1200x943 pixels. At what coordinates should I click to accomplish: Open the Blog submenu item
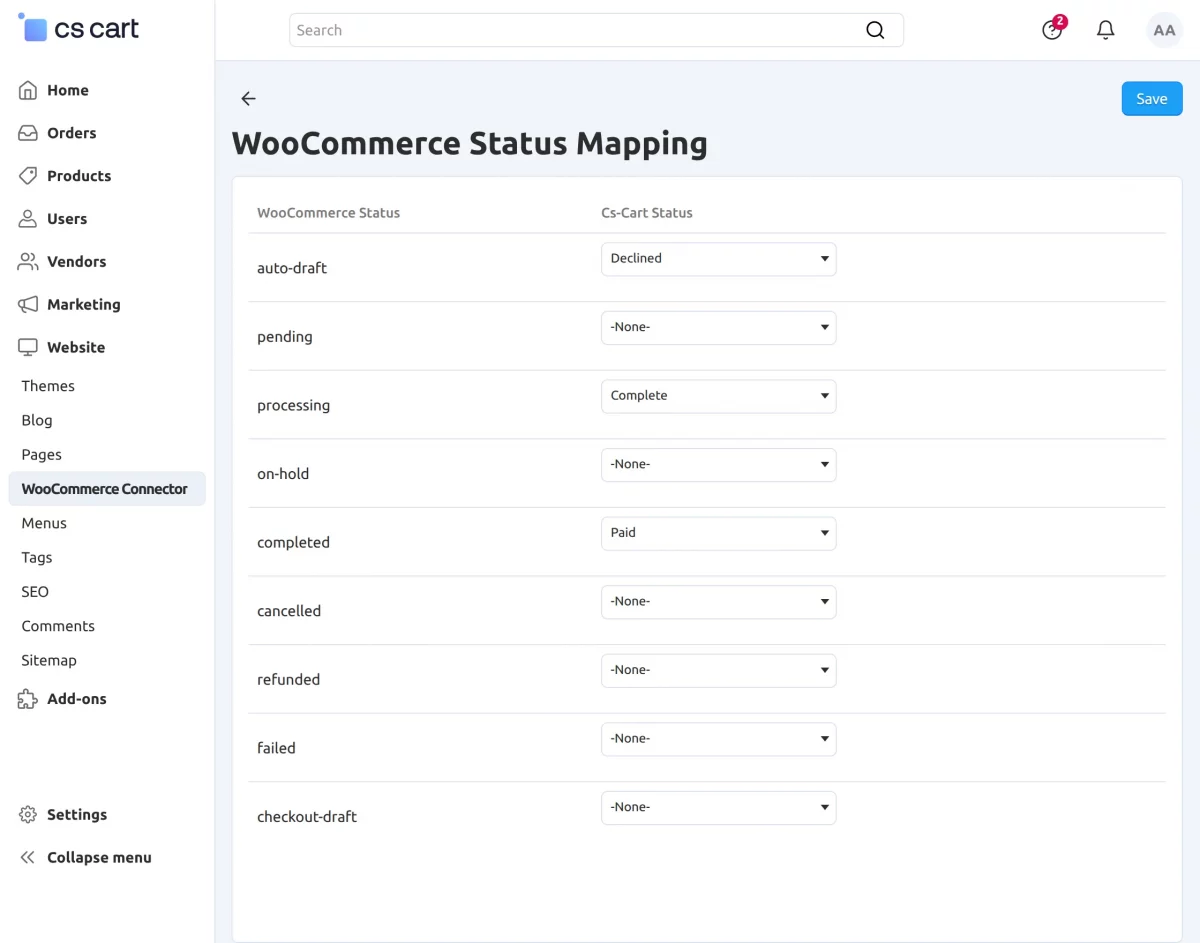click(x=37, y=420)
